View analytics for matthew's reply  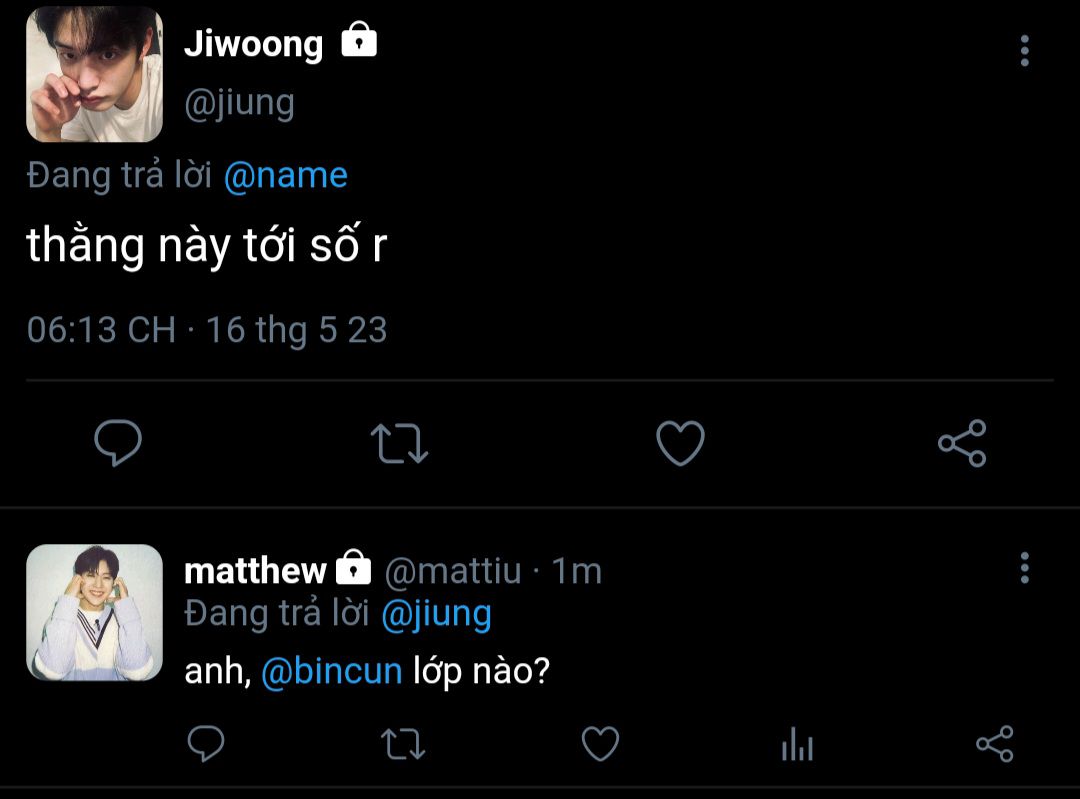[798, 744]
